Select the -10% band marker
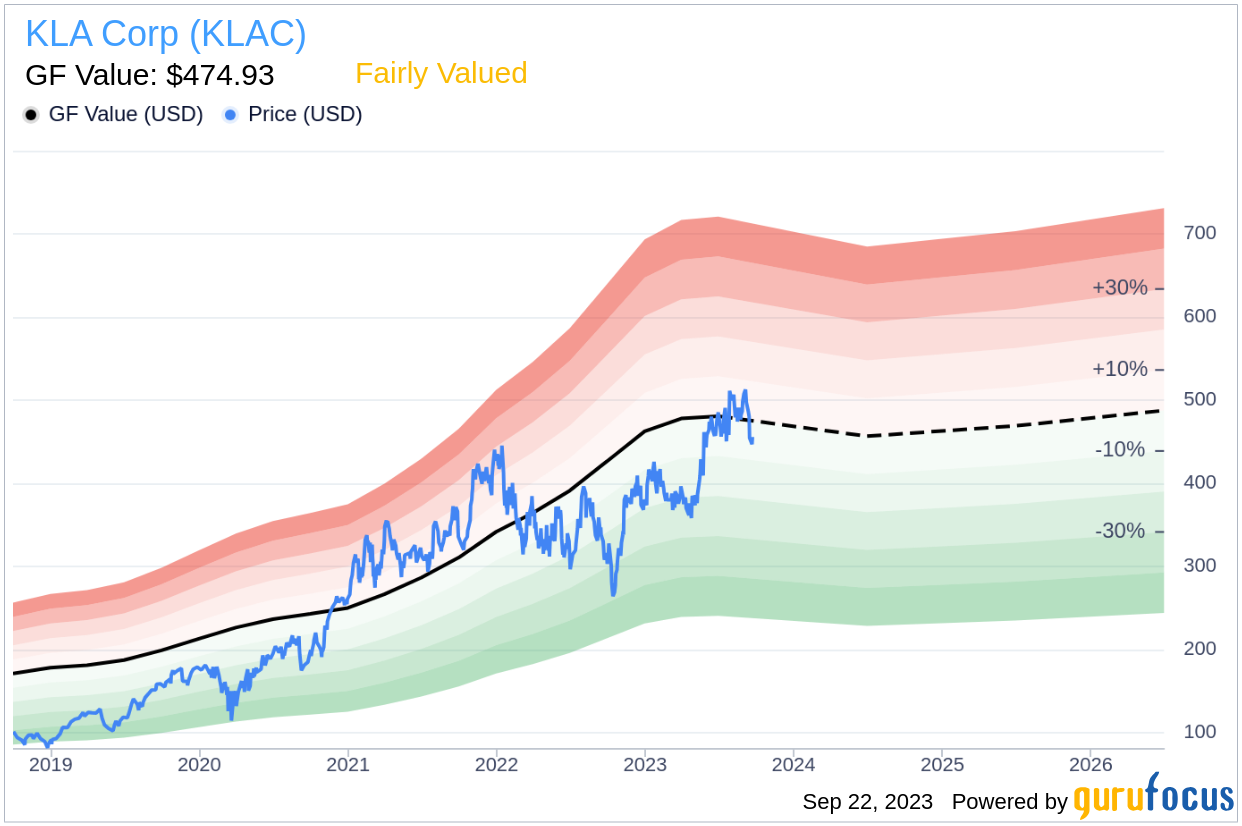This screenshot has height=826, width=1242. pos(1120,450)
